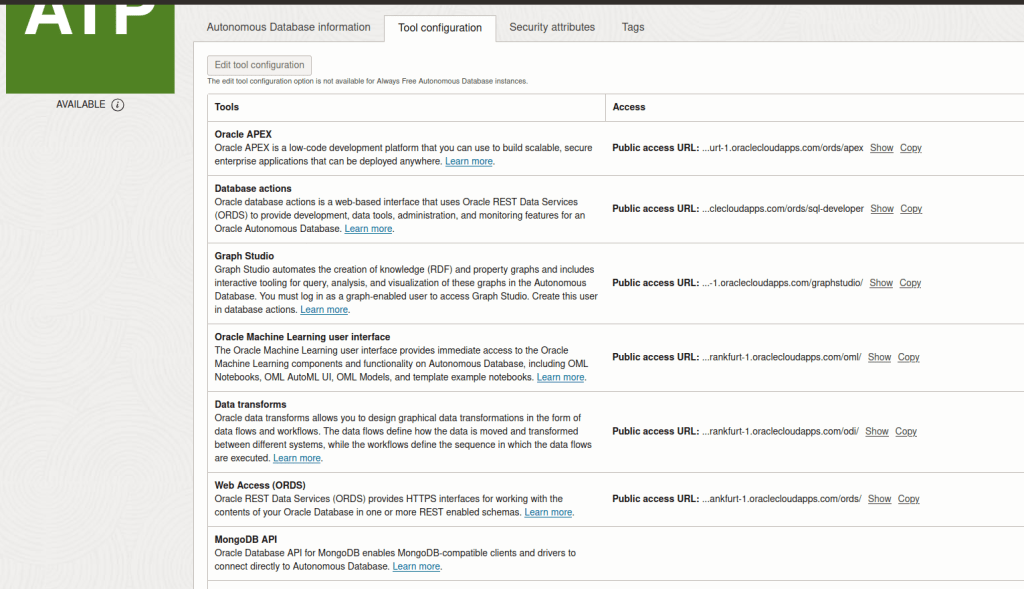The image size is (1024, 589).
Task: Show the Oracle APEX public access URL
Action: 881,148
